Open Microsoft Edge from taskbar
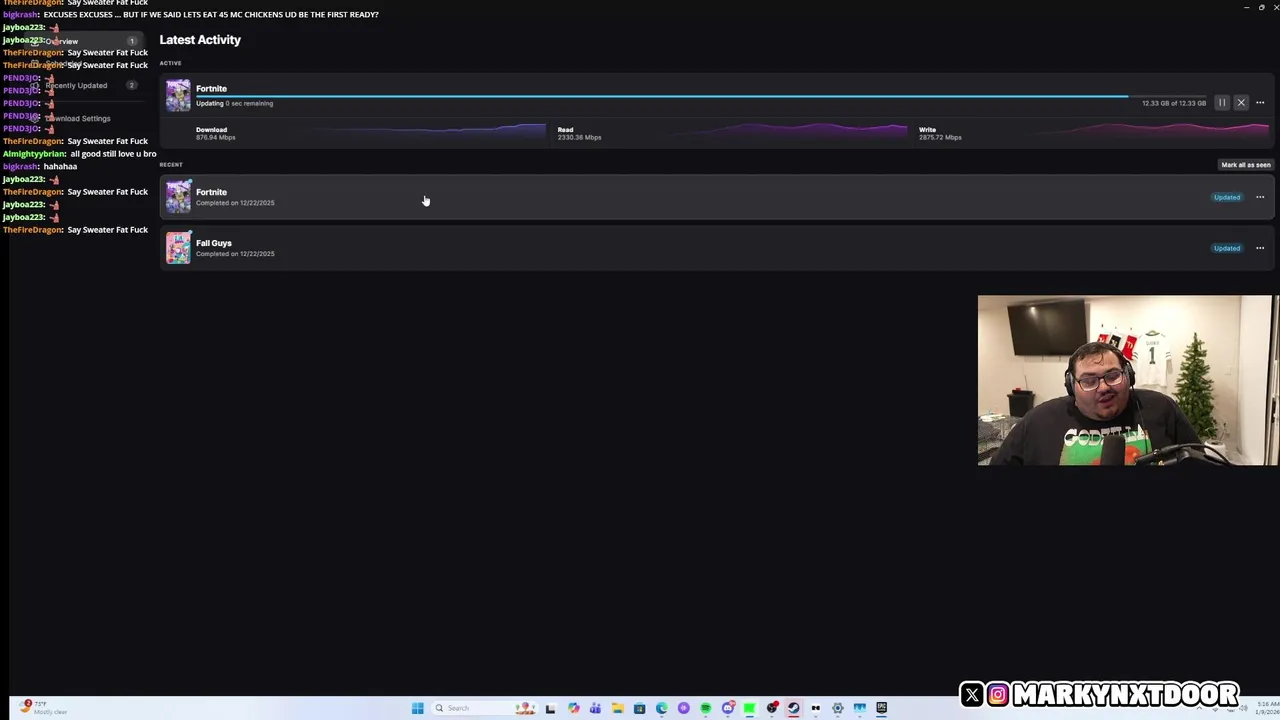Viewport: 1280px width, 720px height. 661,708
